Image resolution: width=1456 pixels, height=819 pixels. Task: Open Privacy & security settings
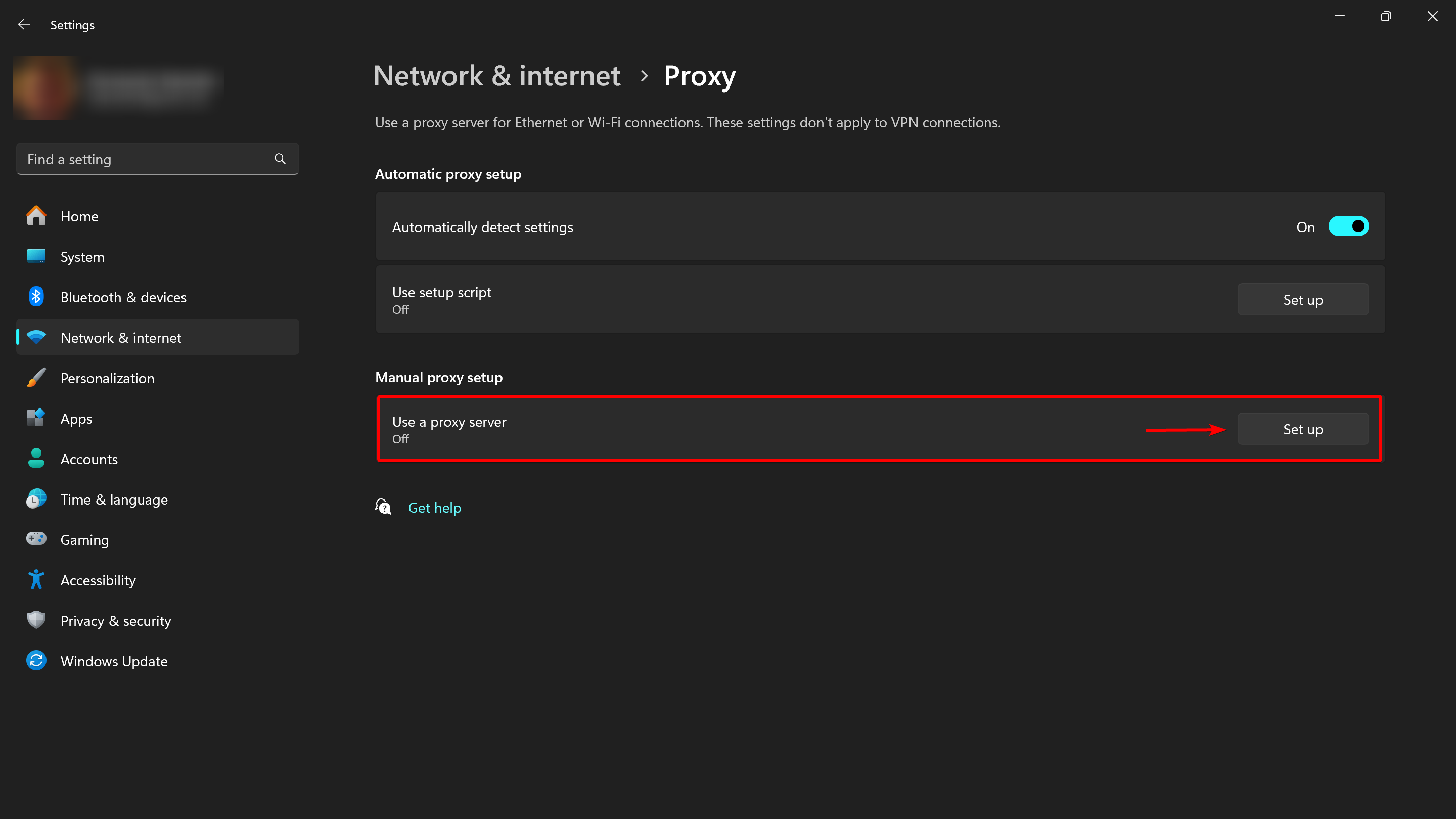pos(158,621)
